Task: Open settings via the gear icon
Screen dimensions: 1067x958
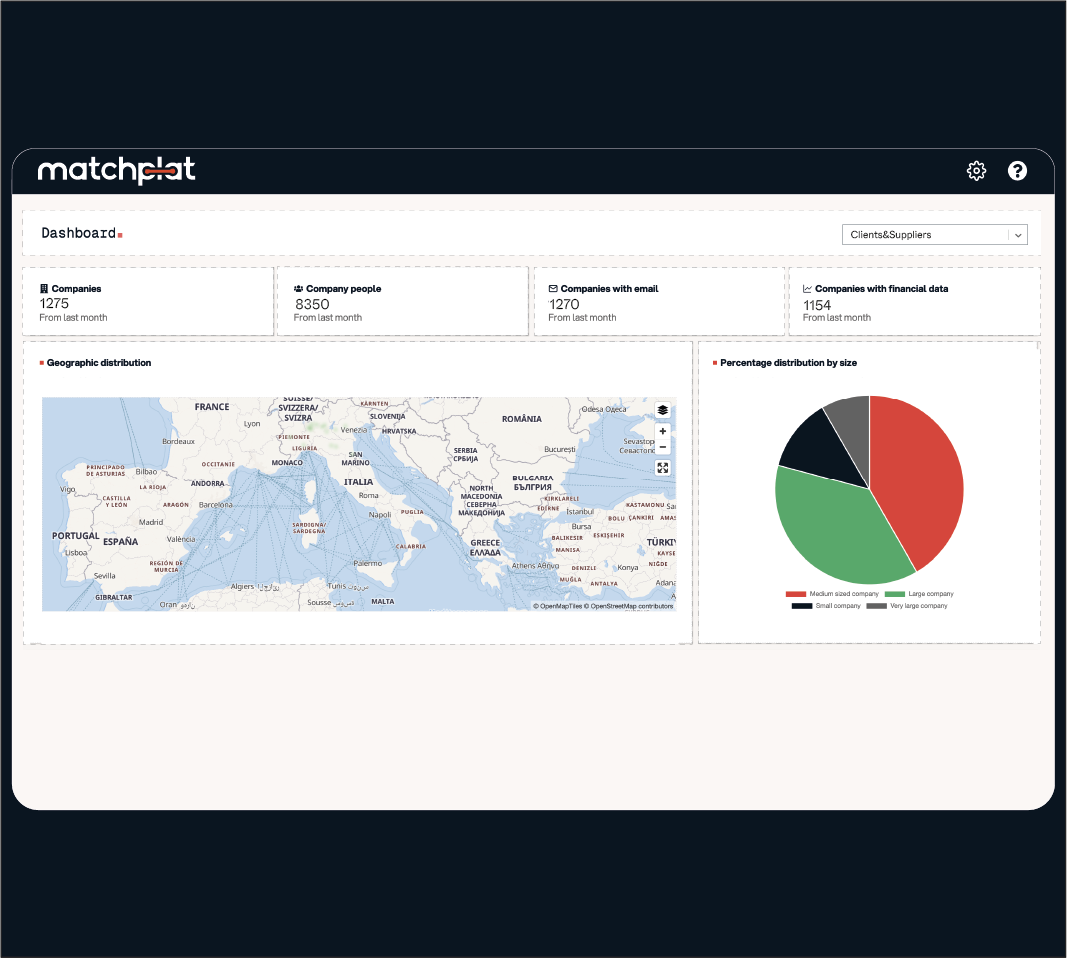Action: (976, 171)
